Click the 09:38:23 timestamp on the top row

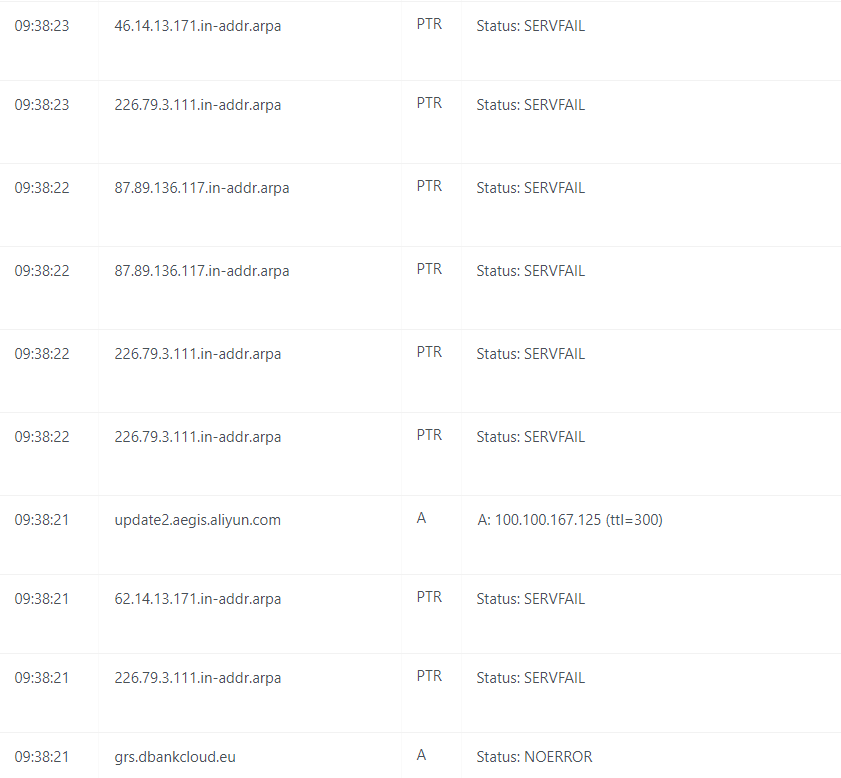(38, 26)
